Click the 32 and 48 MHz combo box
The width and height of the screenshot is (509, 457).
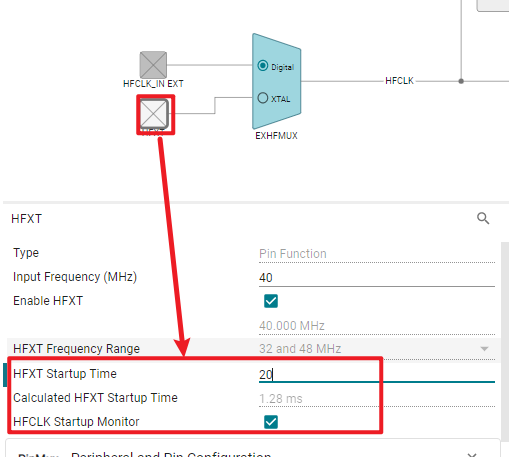pyautogui.click(x=377, y=349)
